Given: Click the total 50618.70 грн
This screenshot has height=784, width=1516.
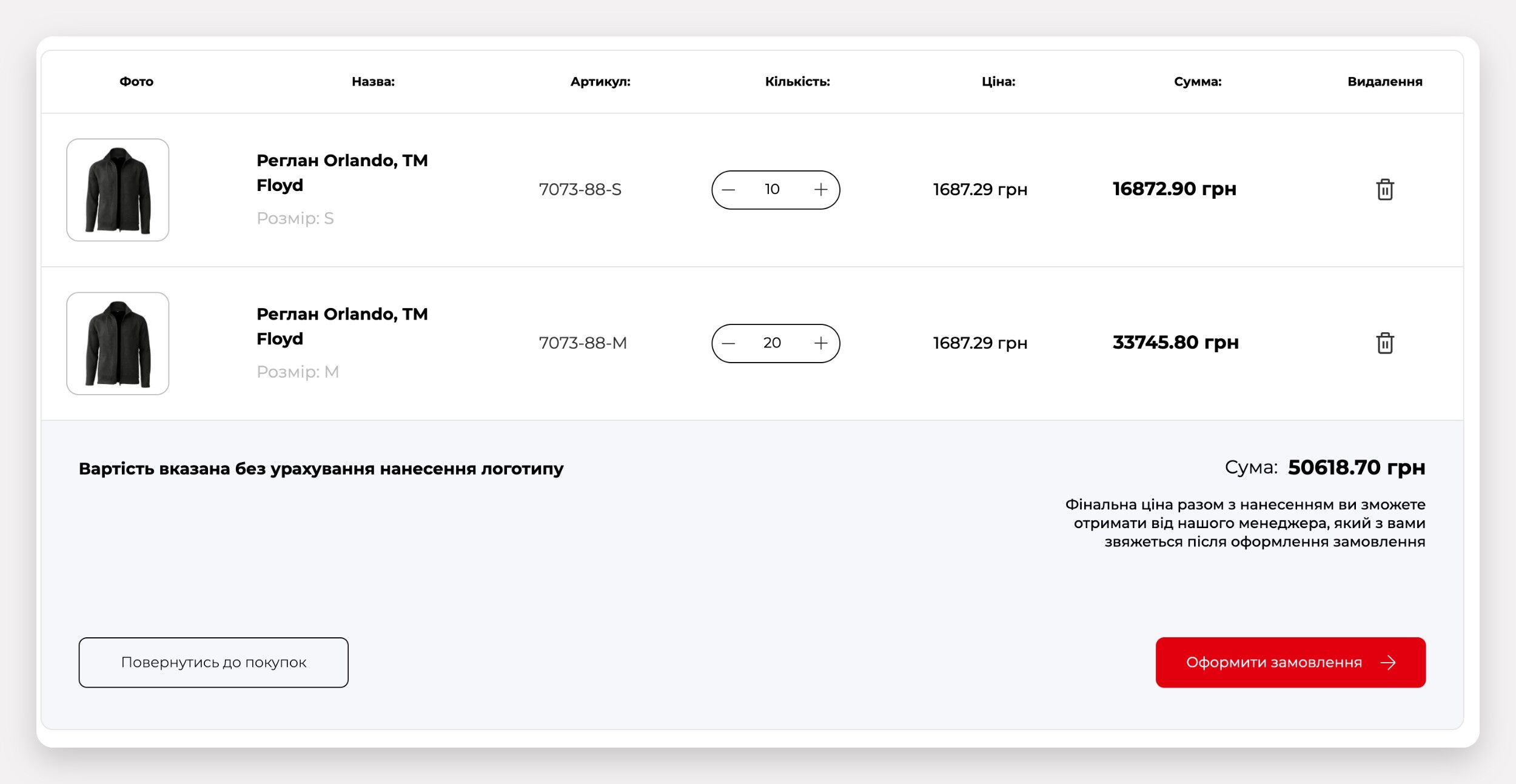Looking at the screenshot, I should (x=1357, y=467).
